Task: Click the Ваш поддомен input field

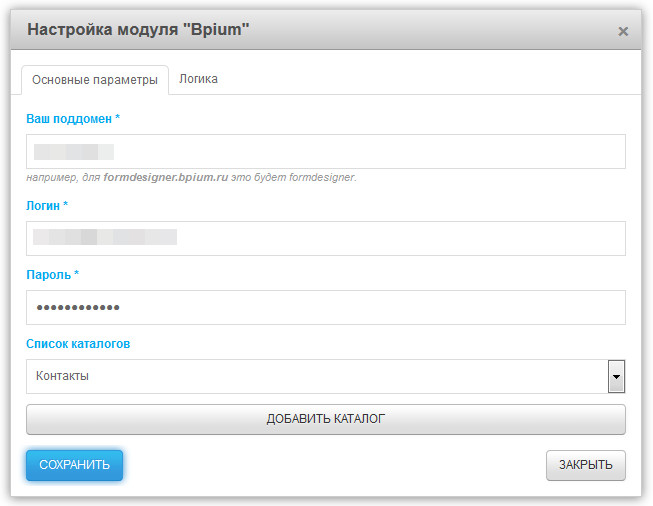Action: 325,152
